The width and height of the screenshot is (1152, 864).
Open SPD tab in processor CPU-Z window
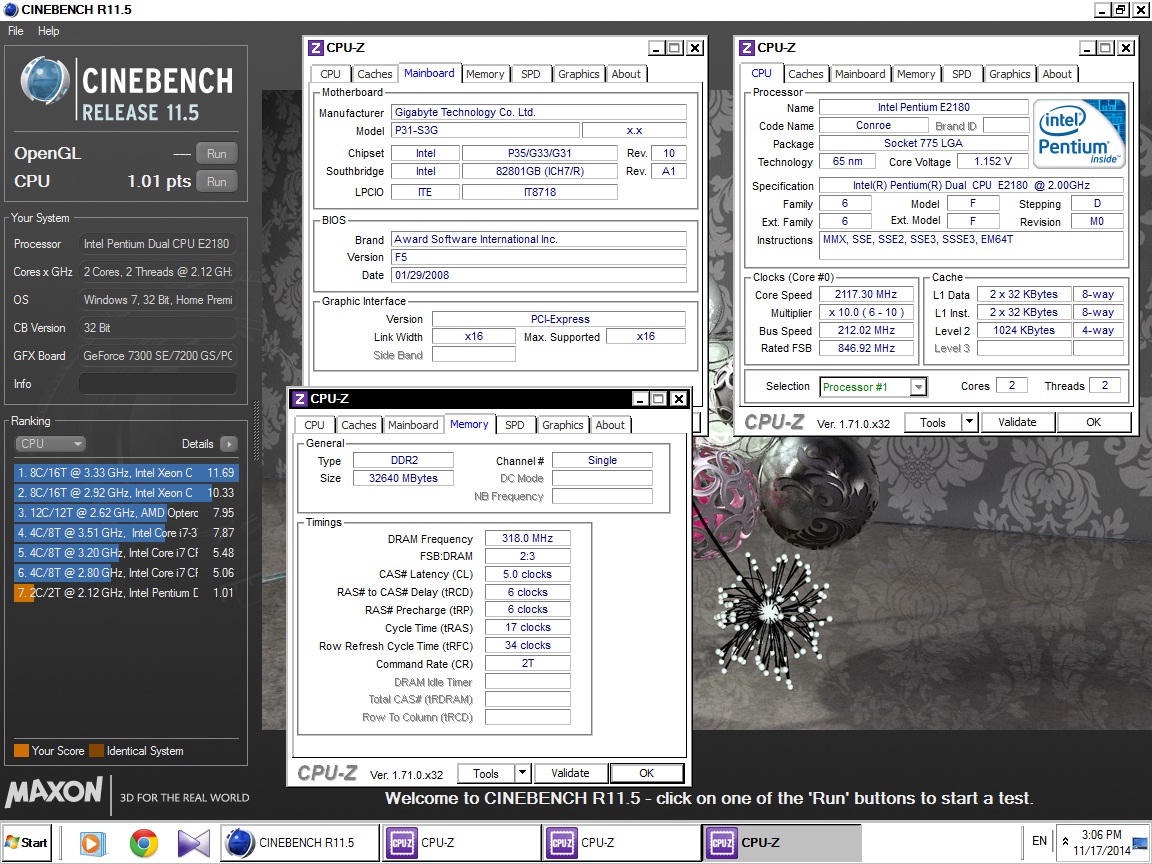coord(962,74)
